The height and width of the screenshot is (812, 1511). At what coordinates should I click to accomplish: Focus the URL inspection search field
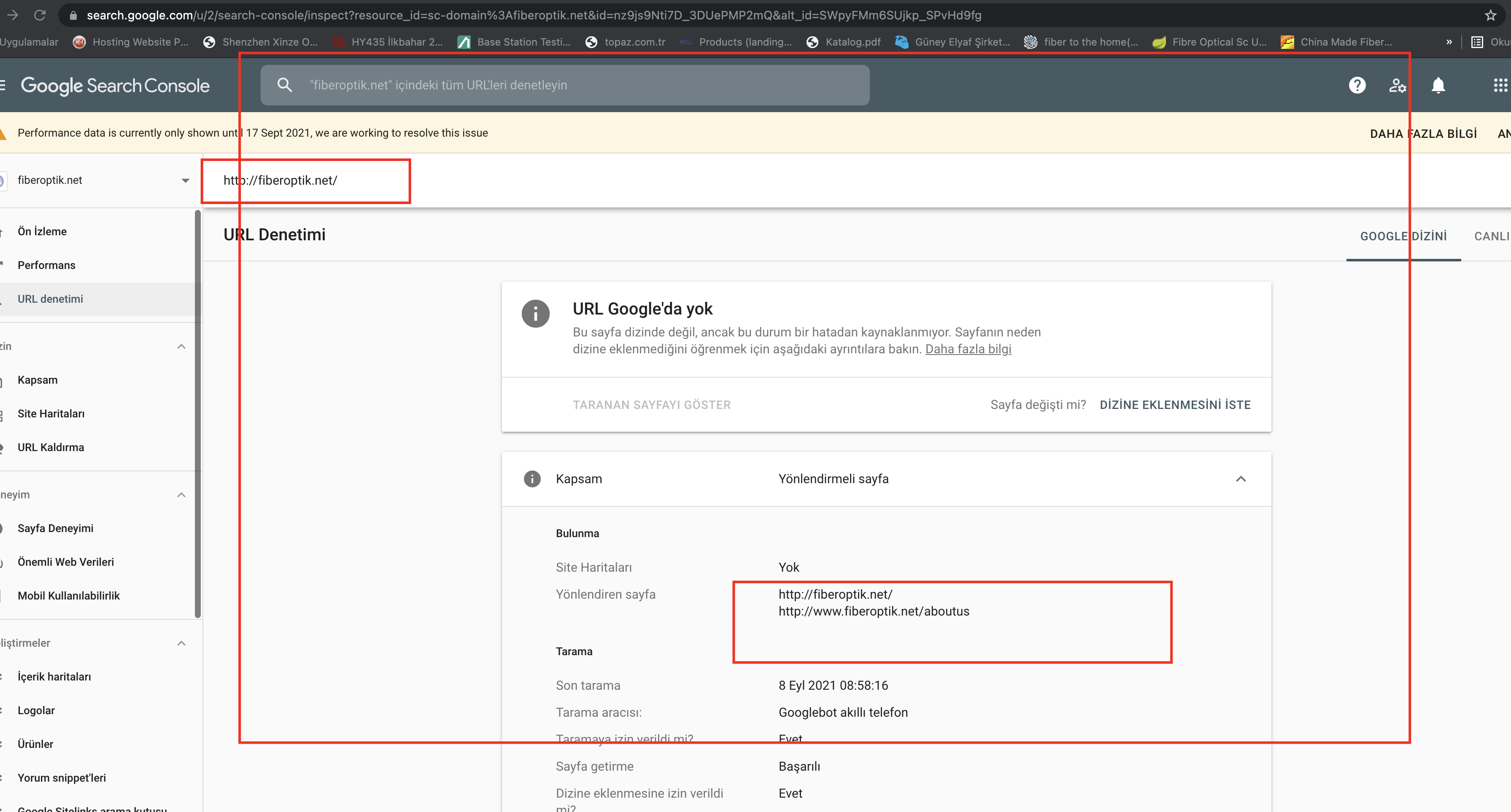[565, 85]
